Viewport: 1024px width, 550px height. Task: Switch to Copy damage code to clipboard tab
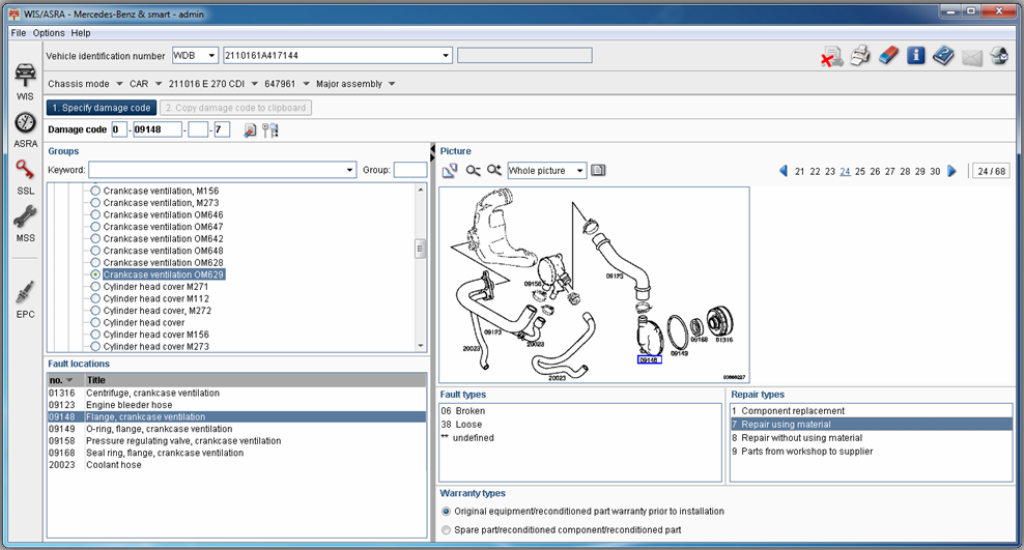235,108
